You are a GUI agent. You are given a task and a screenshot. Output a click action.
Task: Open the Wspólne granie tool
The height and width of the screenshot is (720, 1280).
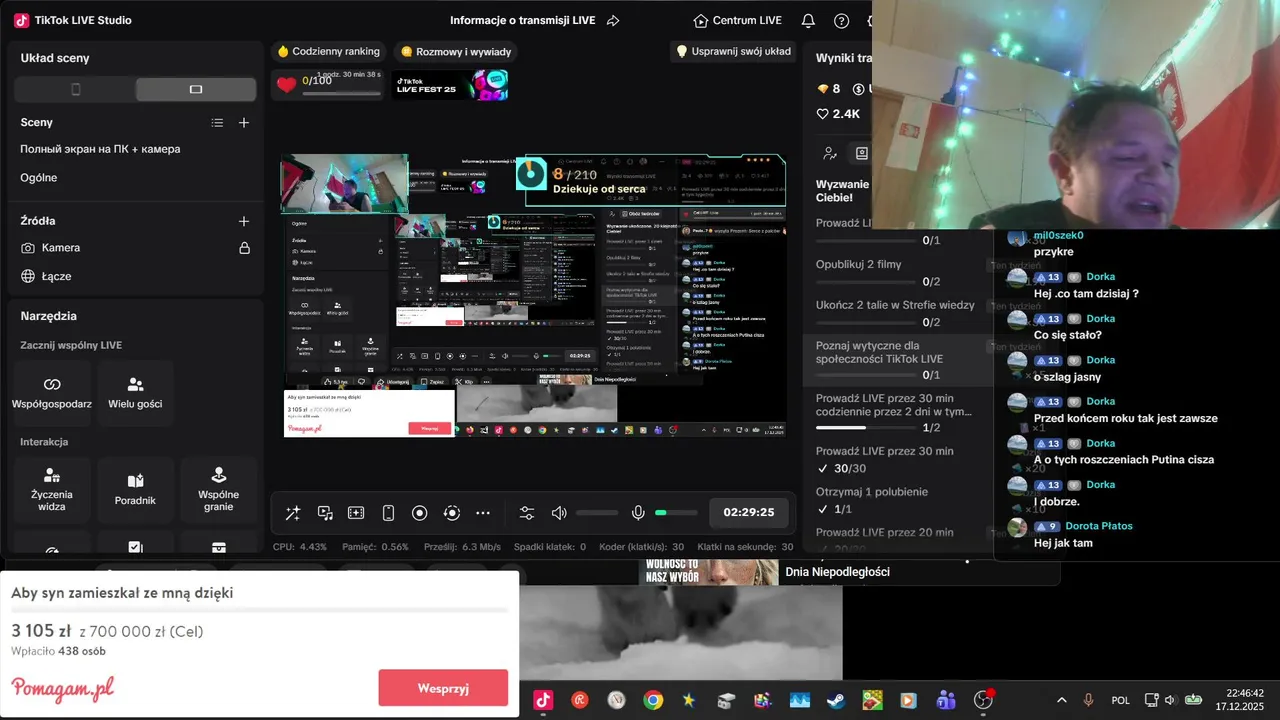pos(218,490)
